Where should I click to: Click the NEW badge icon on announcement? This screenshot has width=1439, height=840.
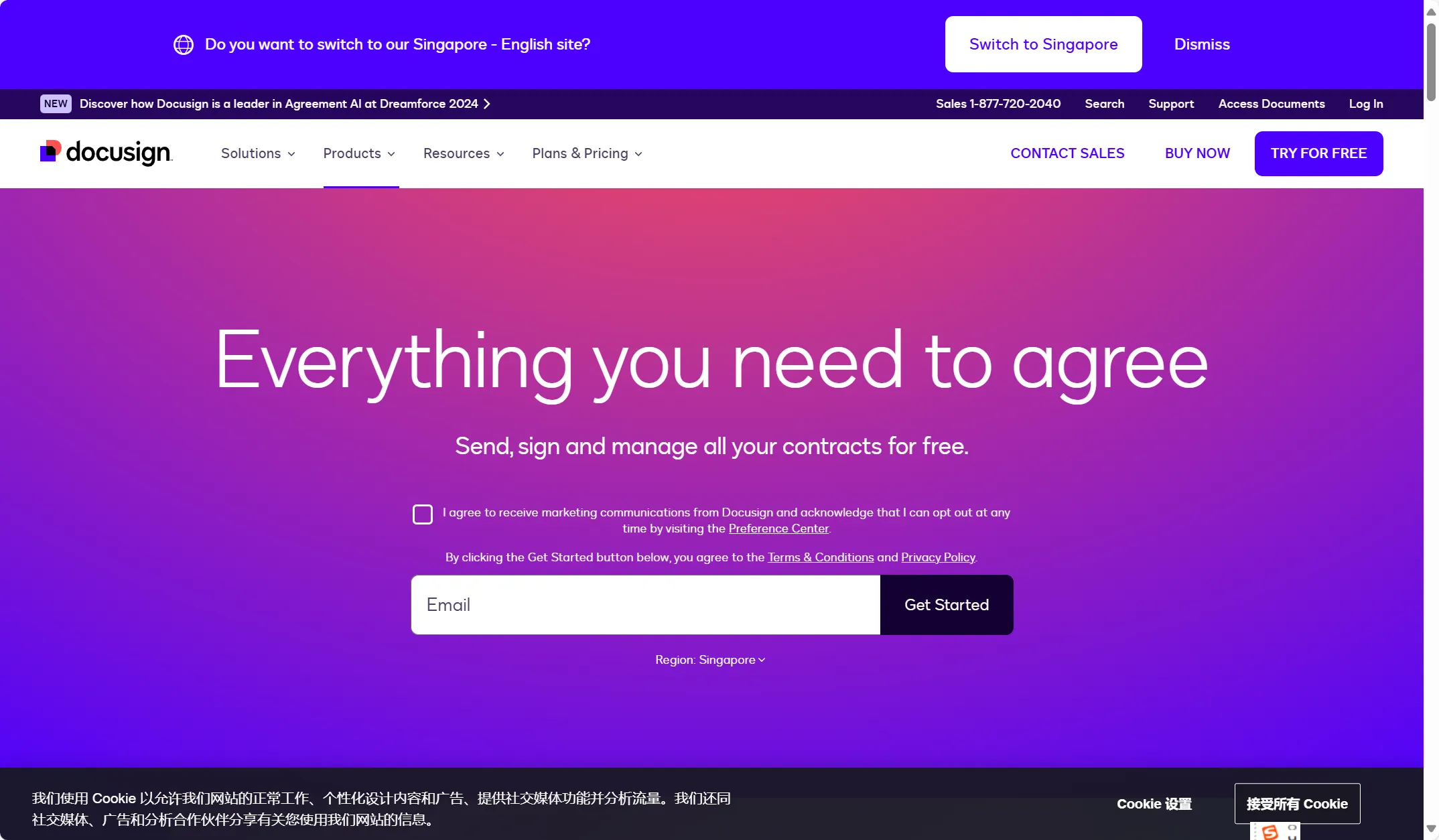(55, 104)
